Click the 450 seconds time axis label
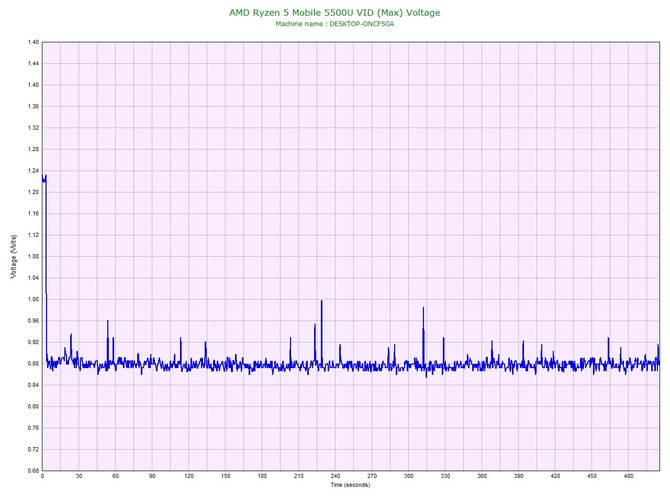This screenshot has width=670, height=502. [592, 476]
